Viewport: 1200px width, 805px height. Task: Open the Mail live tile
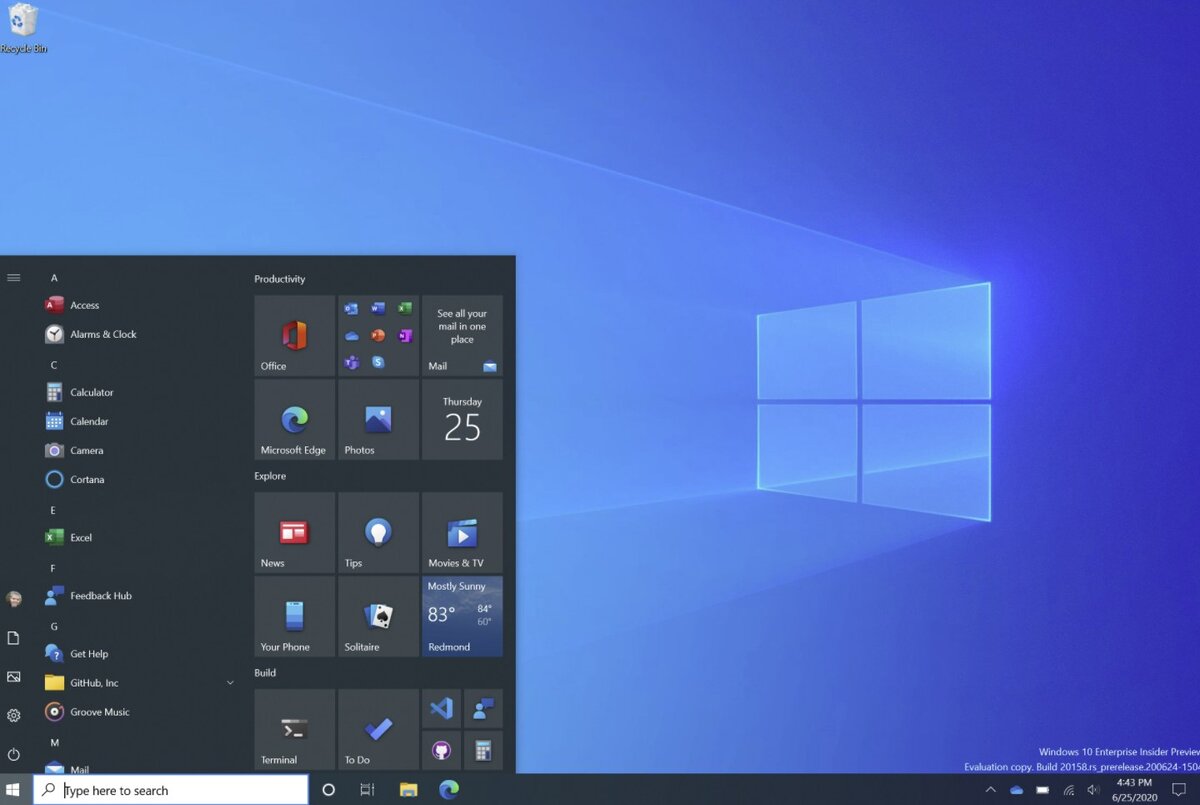click(462, 335)
